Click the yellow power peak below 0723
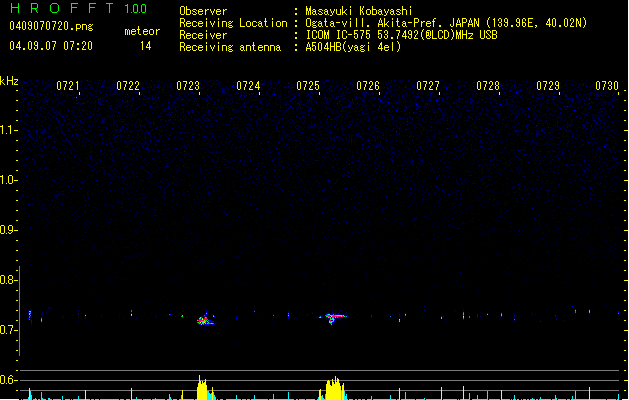Viewport: 629px width, 400px height. (x=202, y=388)
